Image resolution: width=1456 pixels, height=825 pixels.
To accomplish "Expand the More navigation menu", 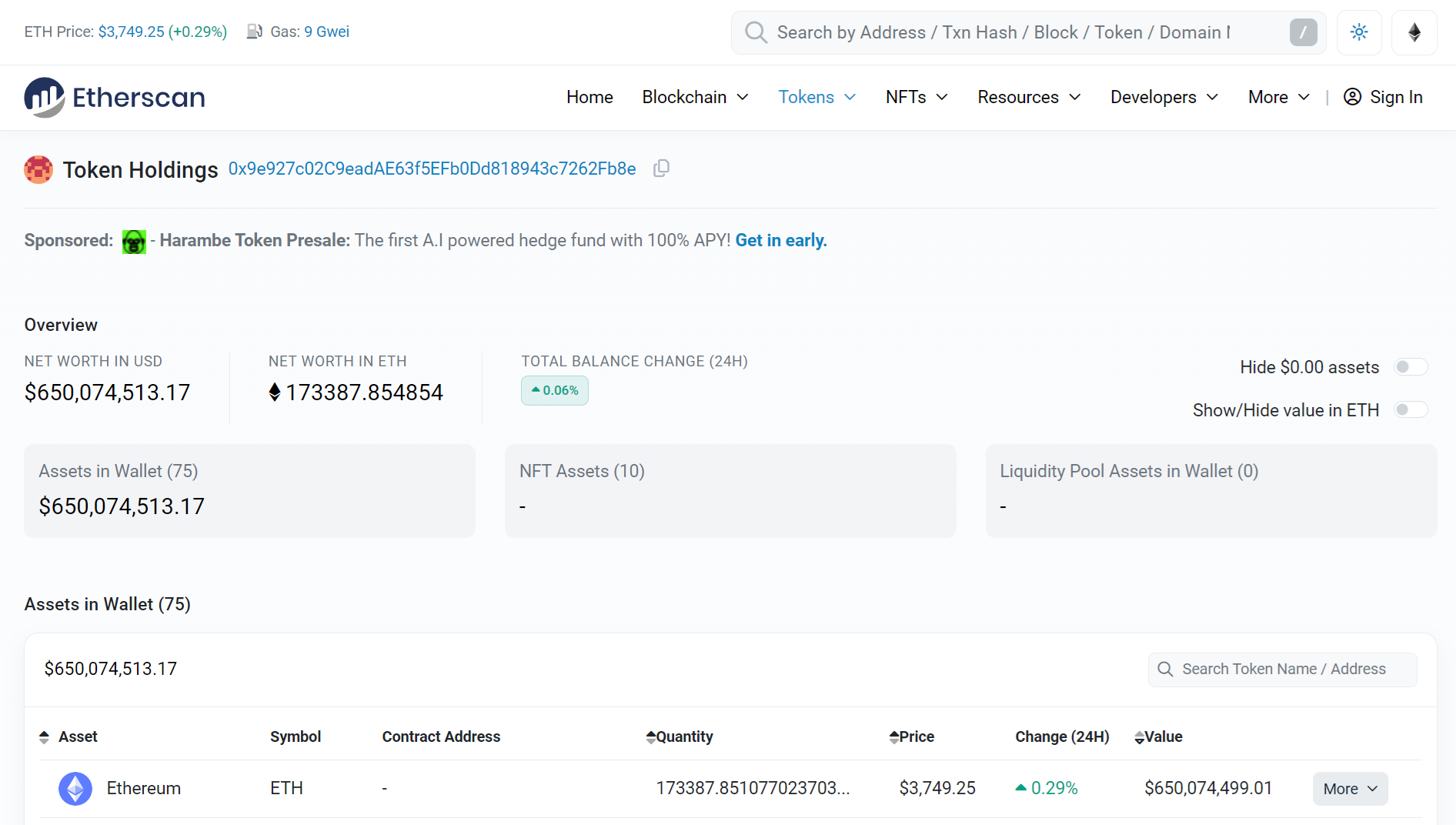I will (x=1279, y=97).
